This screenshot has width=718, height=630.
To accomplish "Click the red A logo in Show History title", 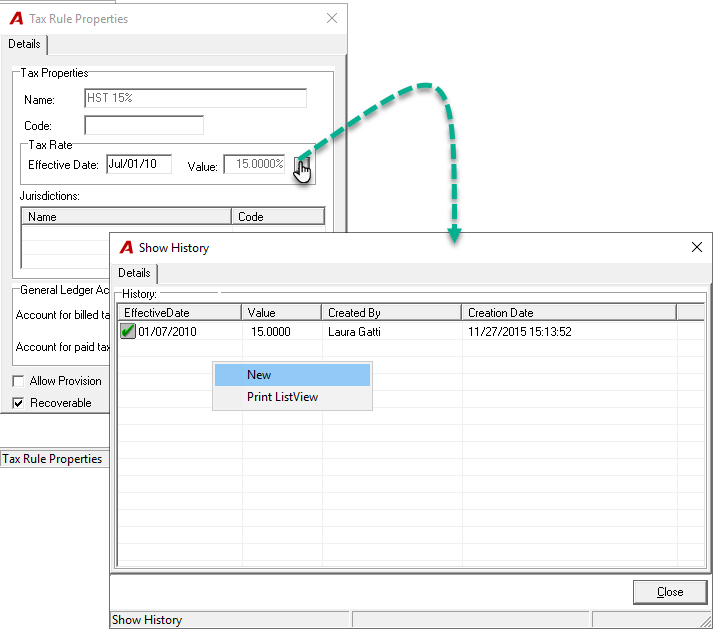I will (127, 248).
